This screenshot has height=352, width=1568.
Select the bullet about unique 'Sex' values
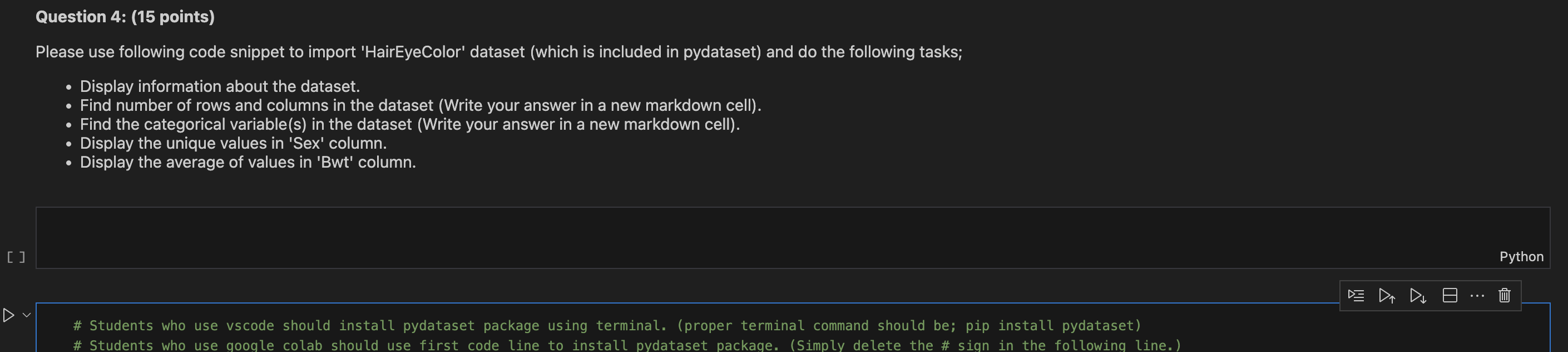click(233, 143)
